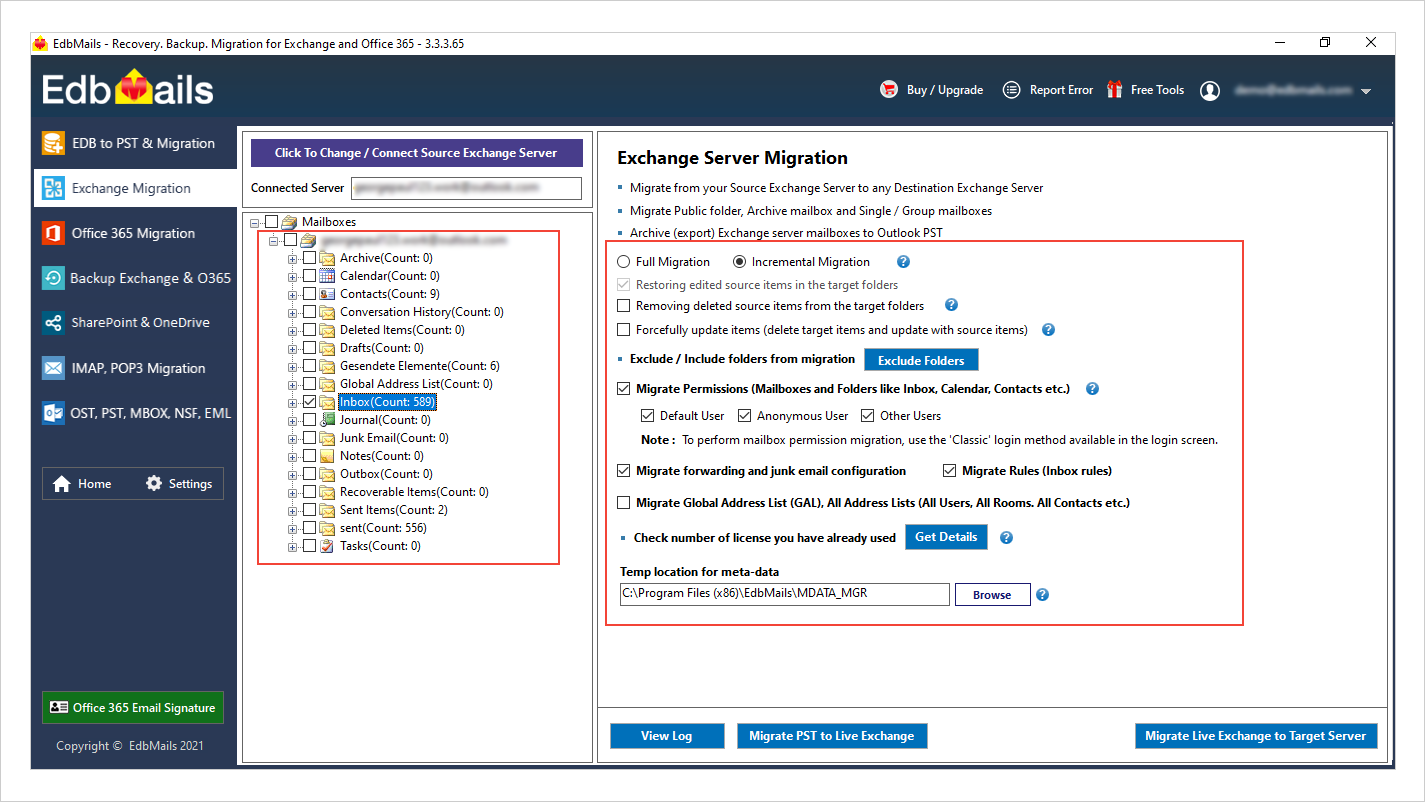Viewport: 1425px width, 802px height.
Task: Switch to Office 365 Migration section
Action: click(x=135, y=233)
